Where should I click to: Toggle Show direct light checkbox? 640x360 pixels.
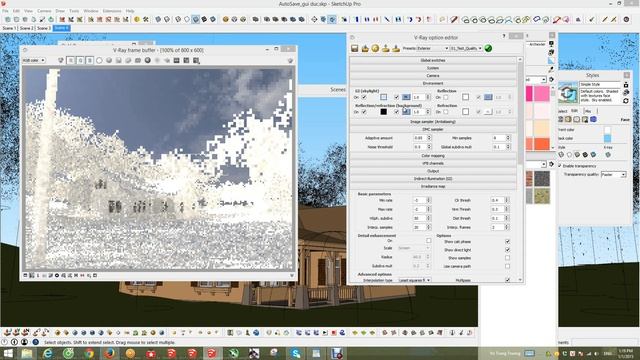pyautogui.click(x=507, y=250)
